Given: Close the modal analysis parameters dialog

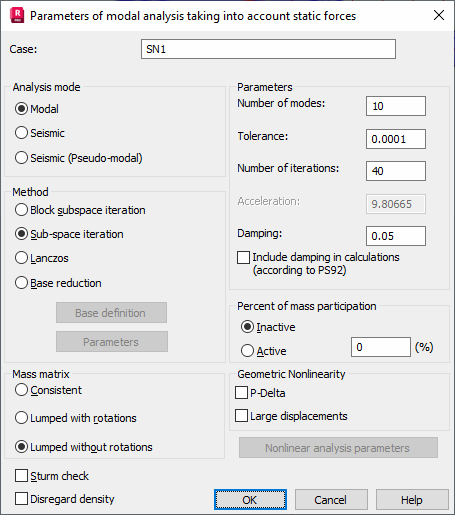Looking at the screenshot, I should pos(439,15).
